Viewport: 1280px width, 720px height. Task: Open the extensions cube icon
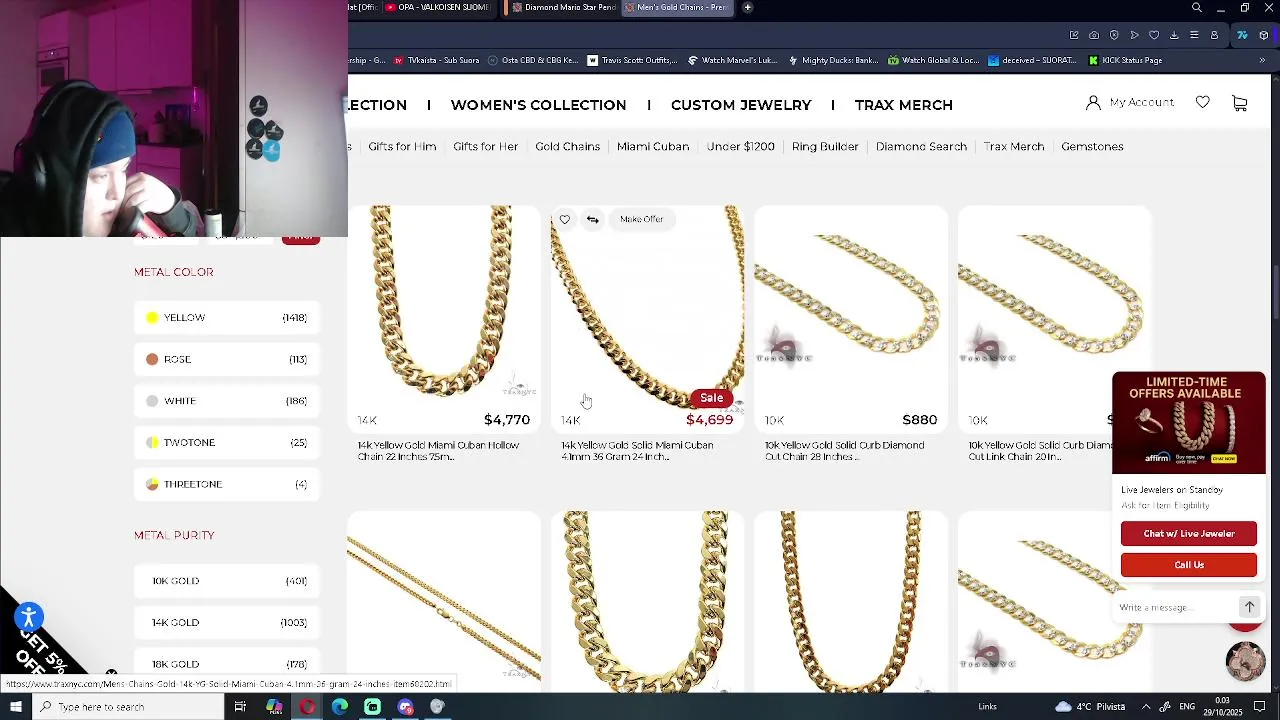(1264, 35)
